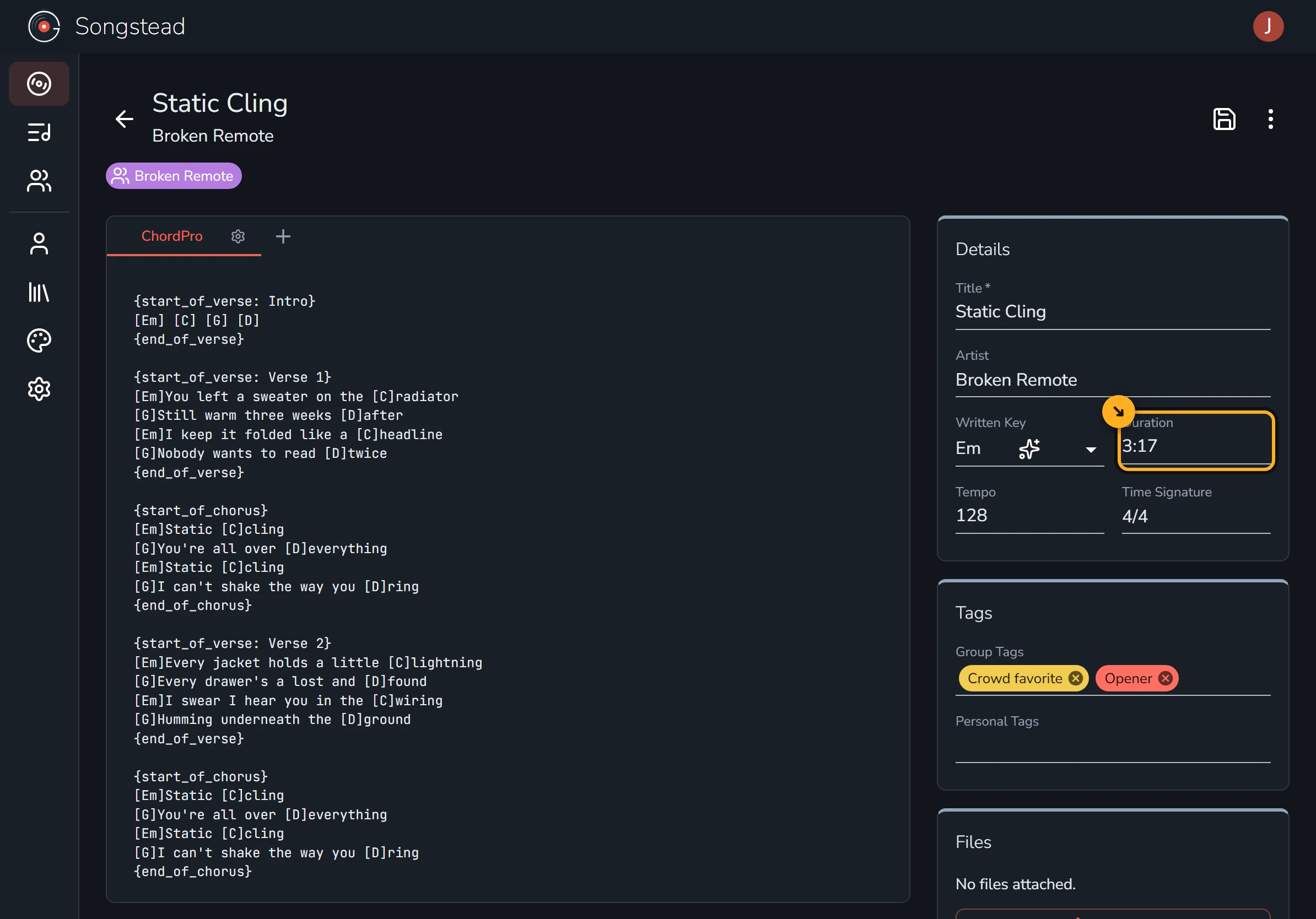The height and width of the screenshot is (919, 1316).
Task: Click line 'Humming underneath the ground'
Action: point(272,720)
